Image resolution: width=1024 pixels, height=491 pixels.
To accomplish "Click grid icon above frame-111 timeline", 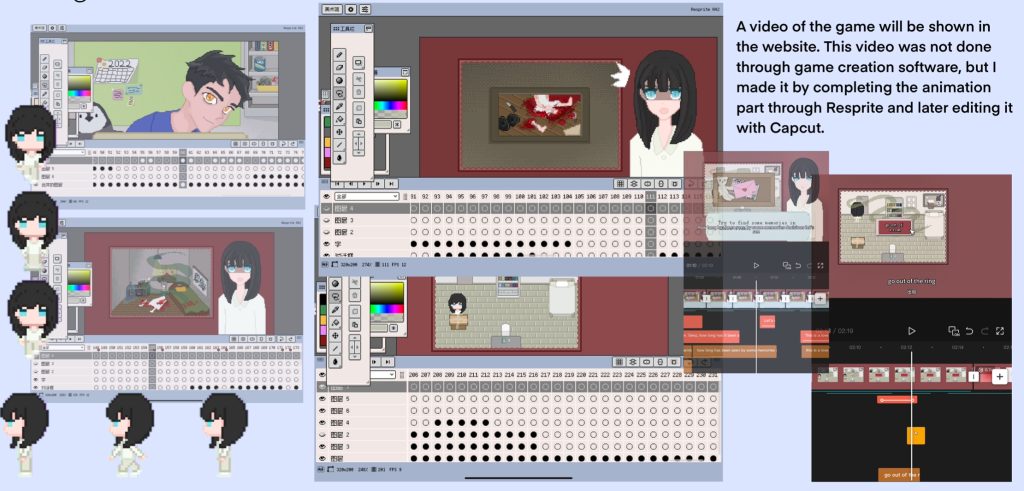I will point(620,184).
